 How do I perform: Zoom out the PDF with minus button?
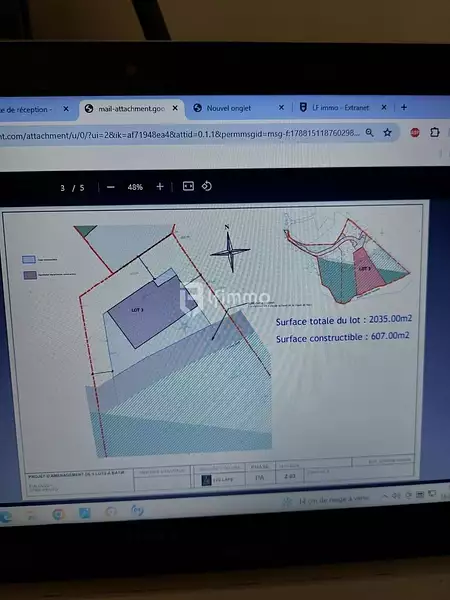[111, 187]
